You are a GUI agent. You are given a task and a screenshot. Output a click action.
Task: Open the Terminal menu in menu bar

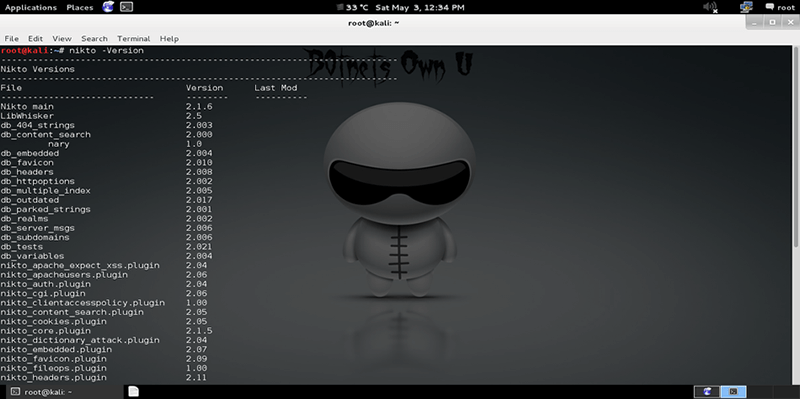(134, 38)
